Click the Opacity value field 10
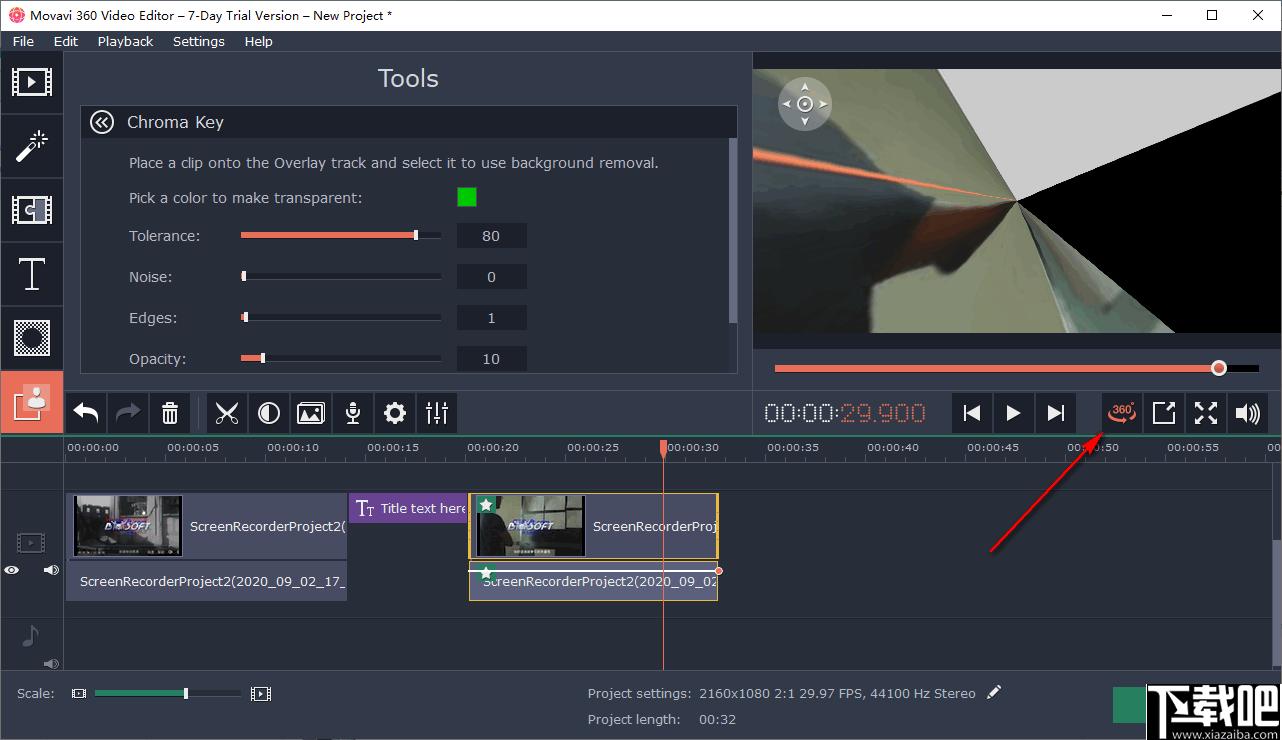The image size is (1282, 740). 491,359
